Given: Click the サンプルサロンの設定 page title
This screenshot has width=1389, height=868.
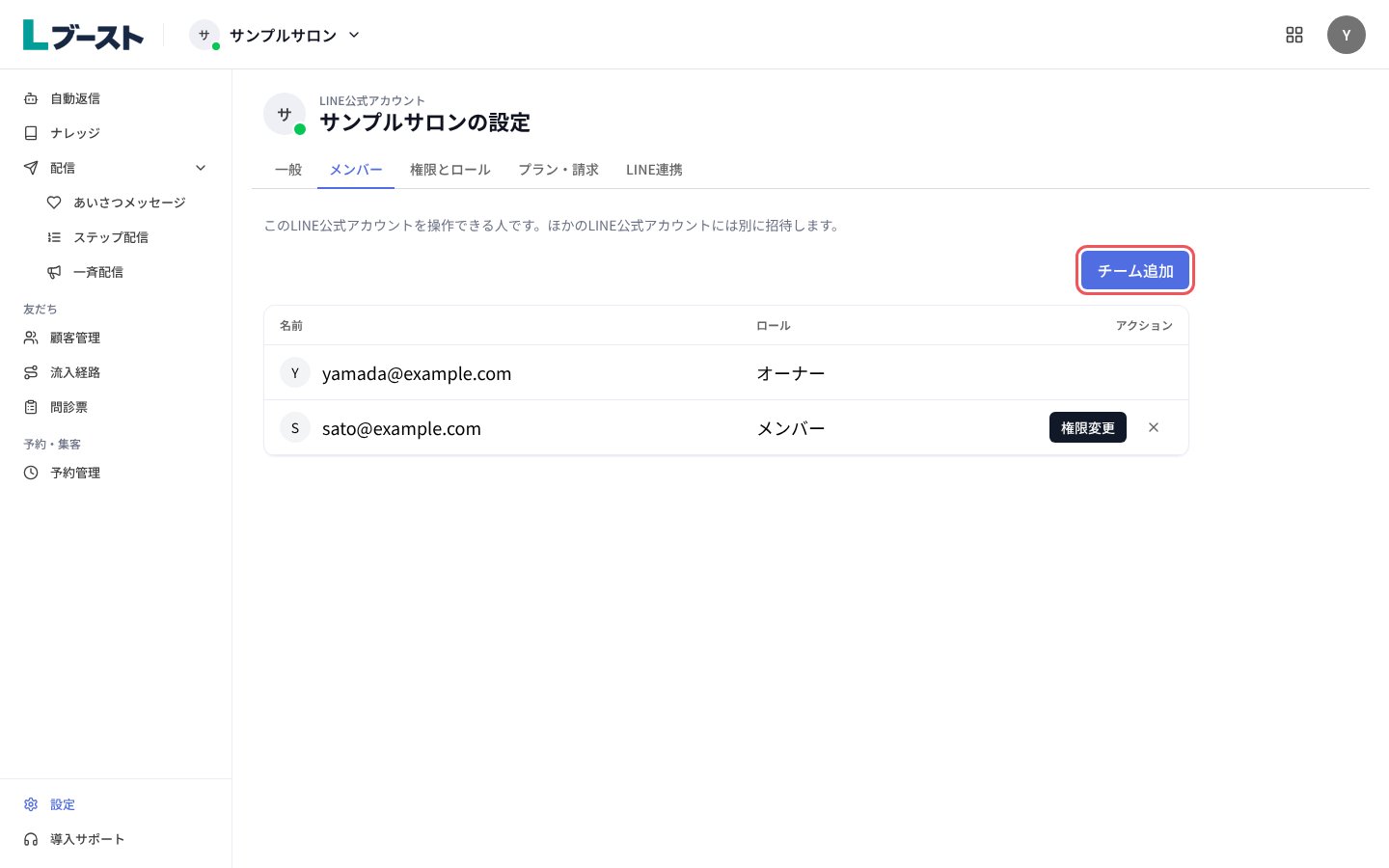Looking at the screenshot, I should click(424, 122).
